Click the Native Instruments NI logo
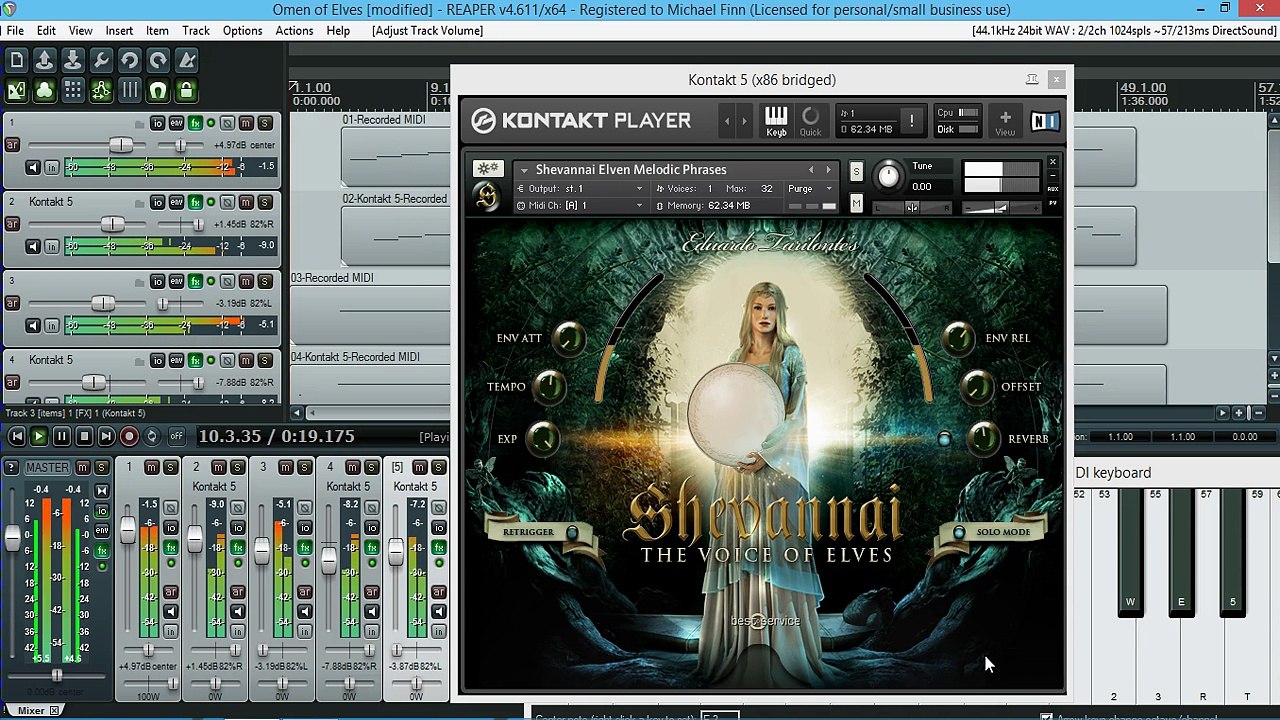The width and height of the screenshot is (1280, 720). click(1044, 121)
